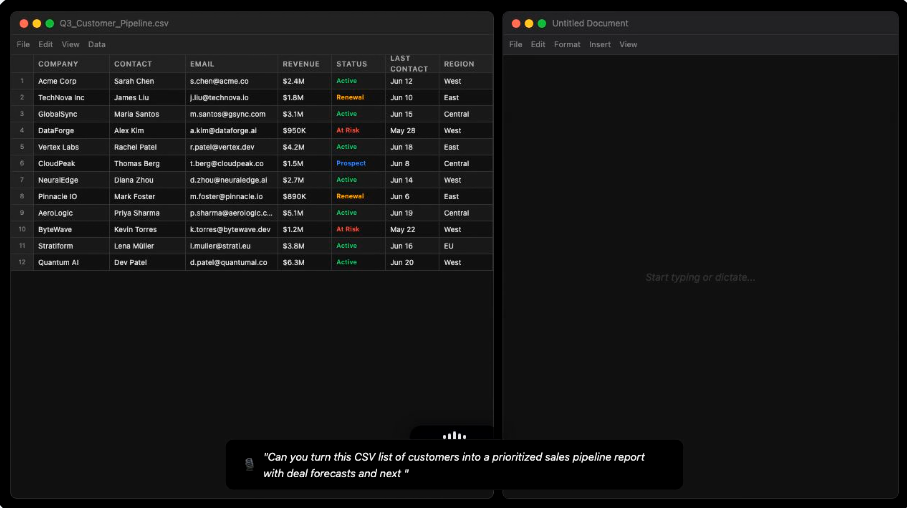Click contact name Maria Santos

click(x=137, y=114)
